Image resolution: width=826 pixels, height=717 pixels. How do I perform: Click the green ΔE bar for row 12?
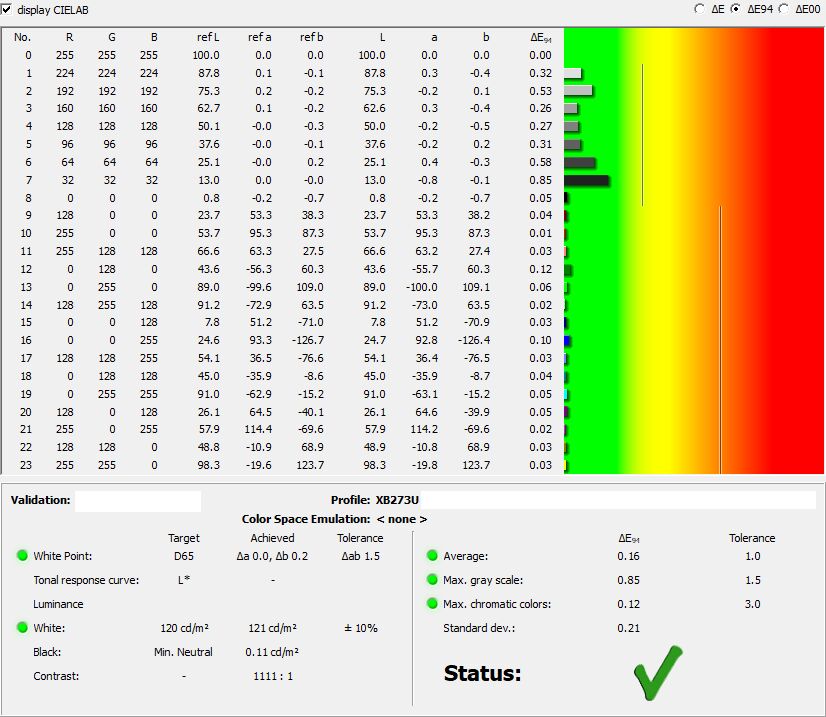(568, 270)
